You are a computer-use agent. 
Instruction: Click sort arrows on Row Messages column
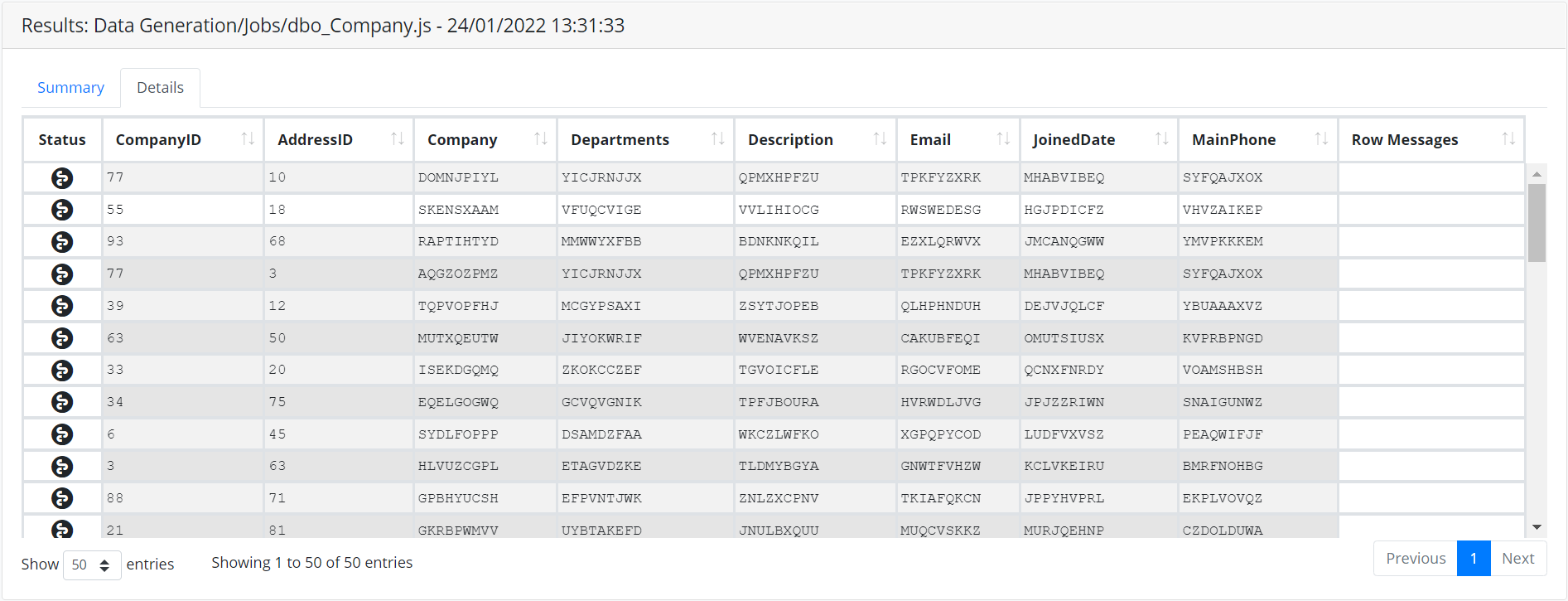click(x=1508, y=139)
